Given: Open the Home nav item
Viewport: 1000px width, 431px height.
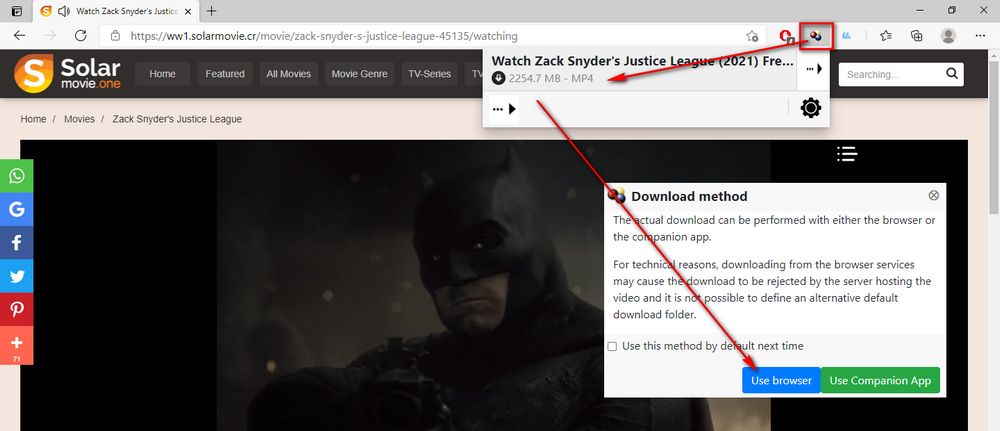Looking at the screenshot, I should coord(162,74).
